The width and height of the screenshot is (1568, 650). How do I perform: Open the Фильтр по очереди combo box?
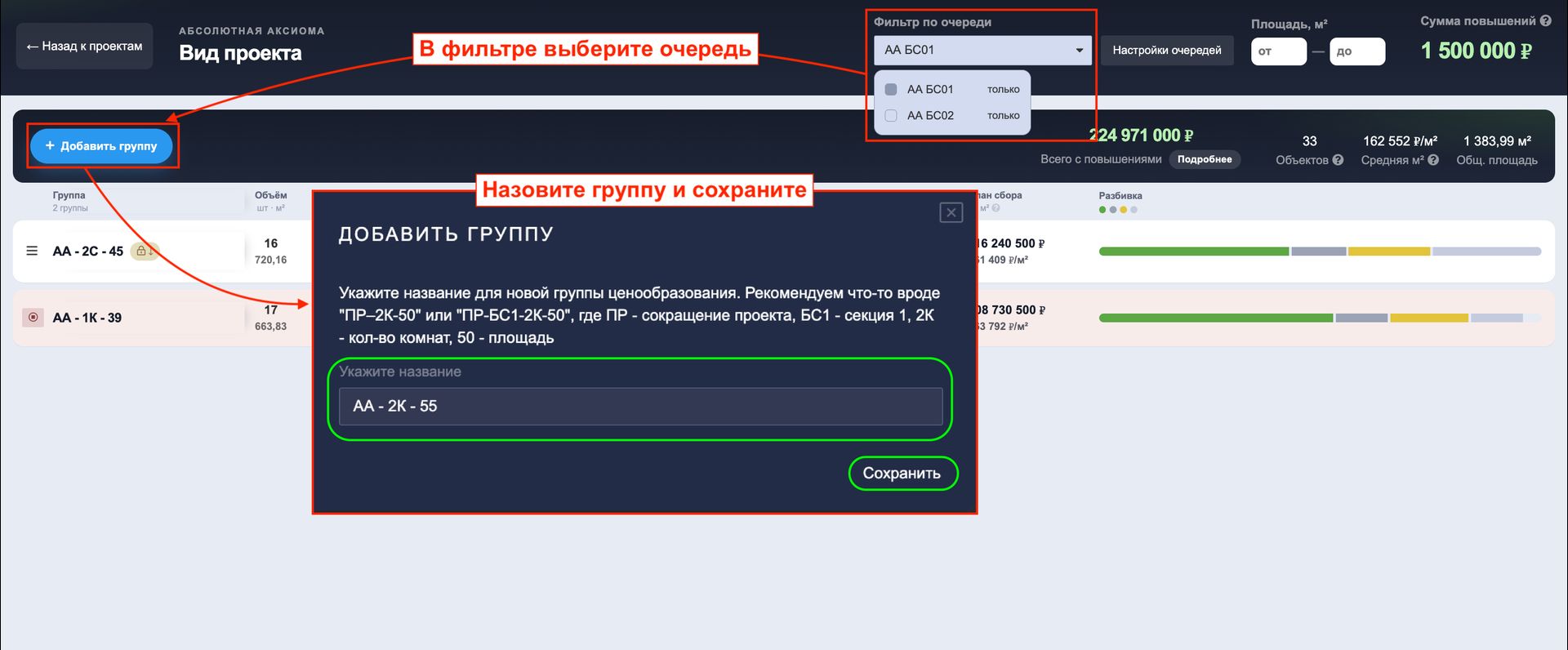982,50
